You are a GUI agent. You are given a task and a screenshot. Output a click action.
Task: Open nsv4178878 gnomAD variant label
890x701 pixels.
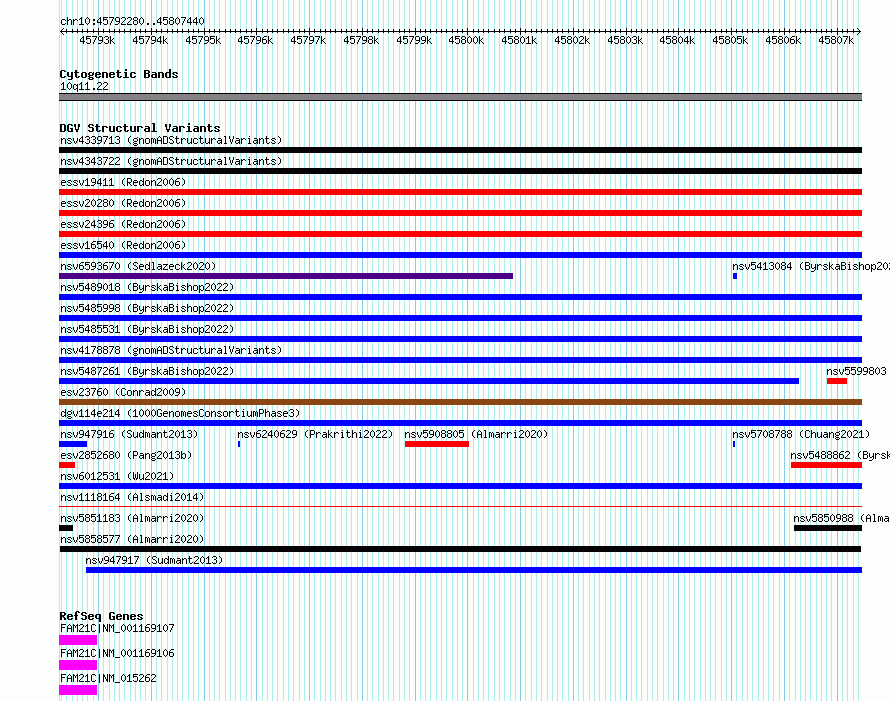[x=171, y=350]
